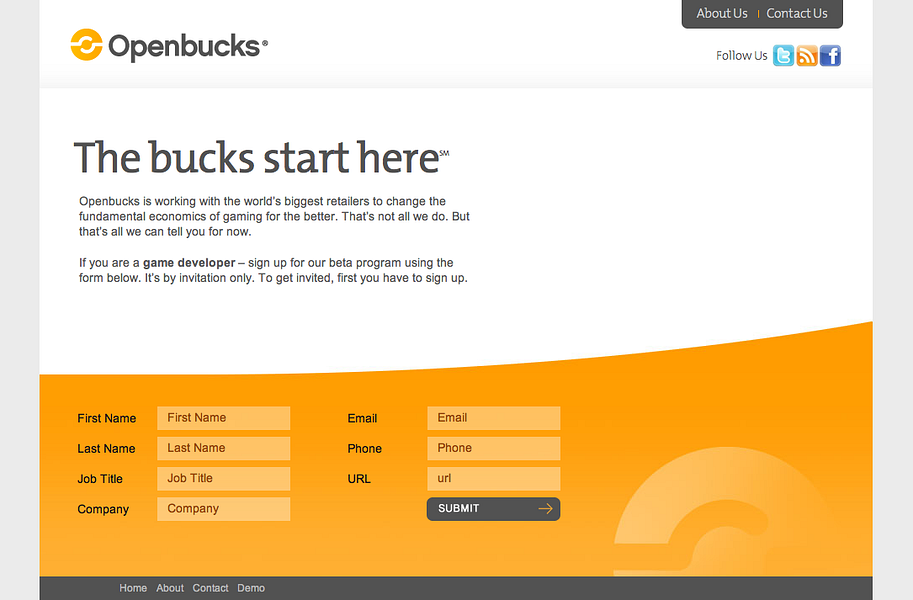Click the Openbucks logo
Image resolution: width=913 pixels, height=600 pixels.
[169, 45]
